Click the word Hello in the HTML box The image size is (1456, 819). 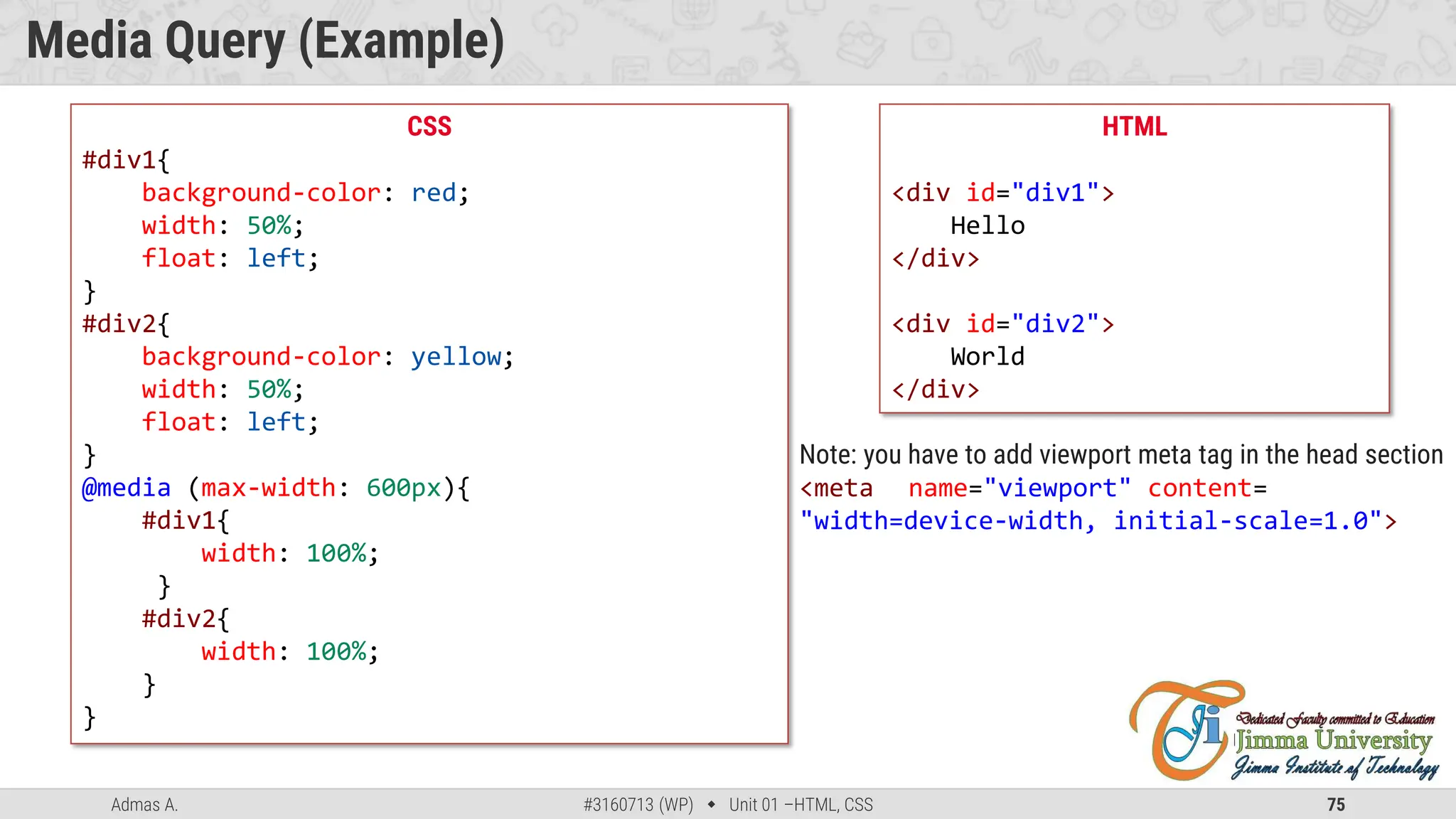tap(987, 226)
